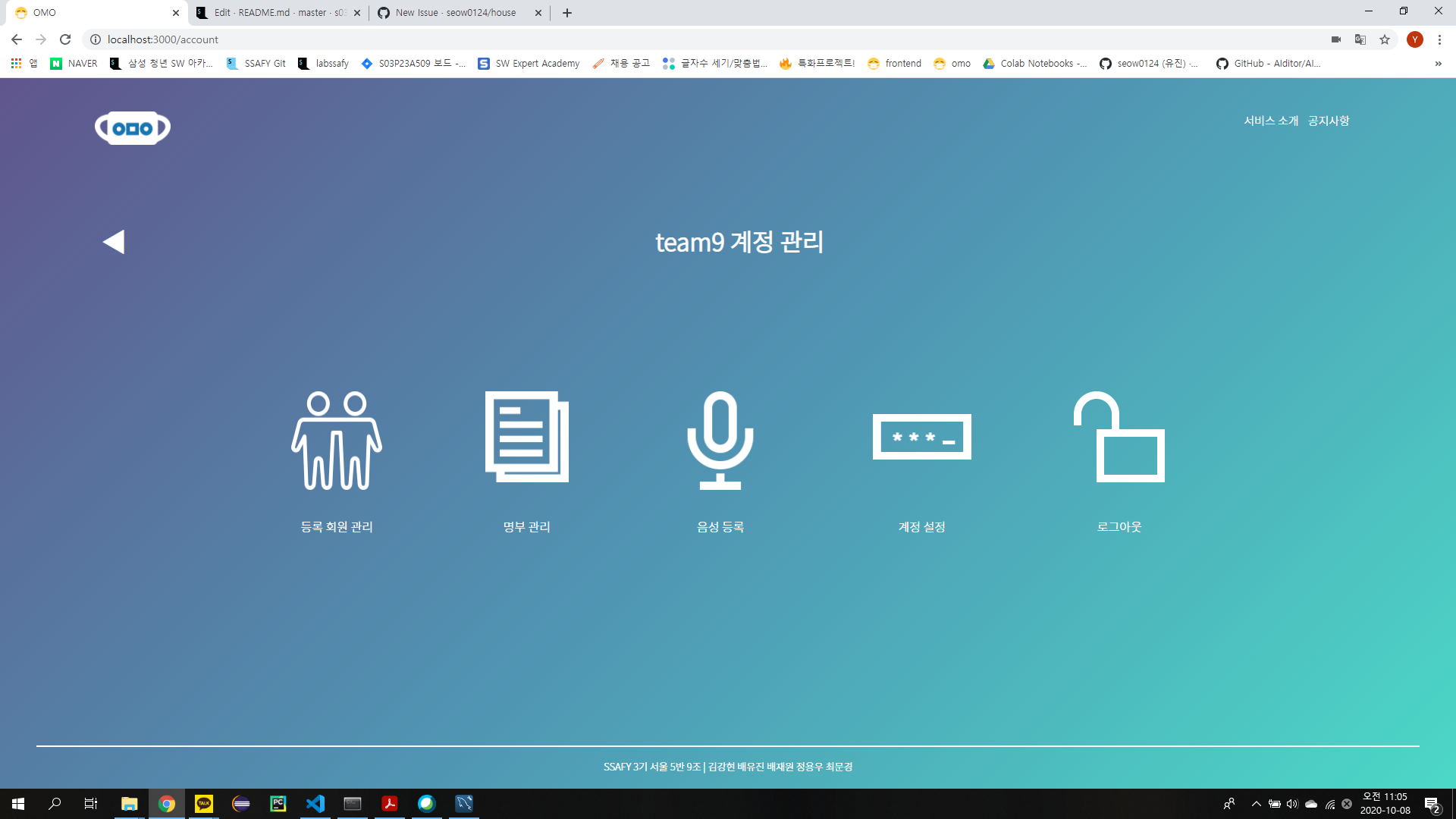Image resolution: width=1456 pixels, height=819 pixels.
Task: Click the camera icon in the address bar
Action: [1335, 39]
